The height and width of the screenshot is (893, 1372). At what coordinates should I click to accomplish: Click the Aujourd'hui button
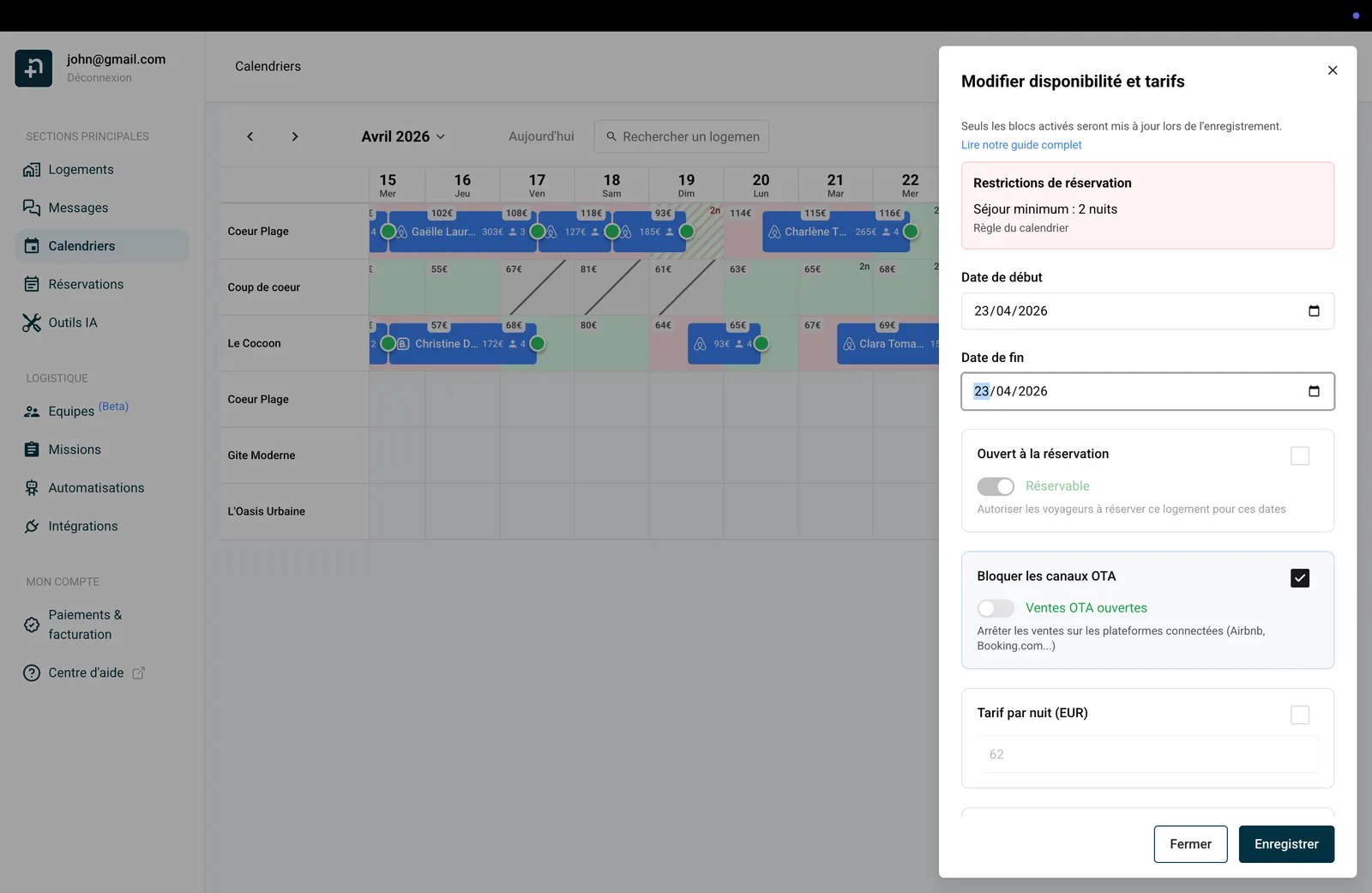[541, 136]
